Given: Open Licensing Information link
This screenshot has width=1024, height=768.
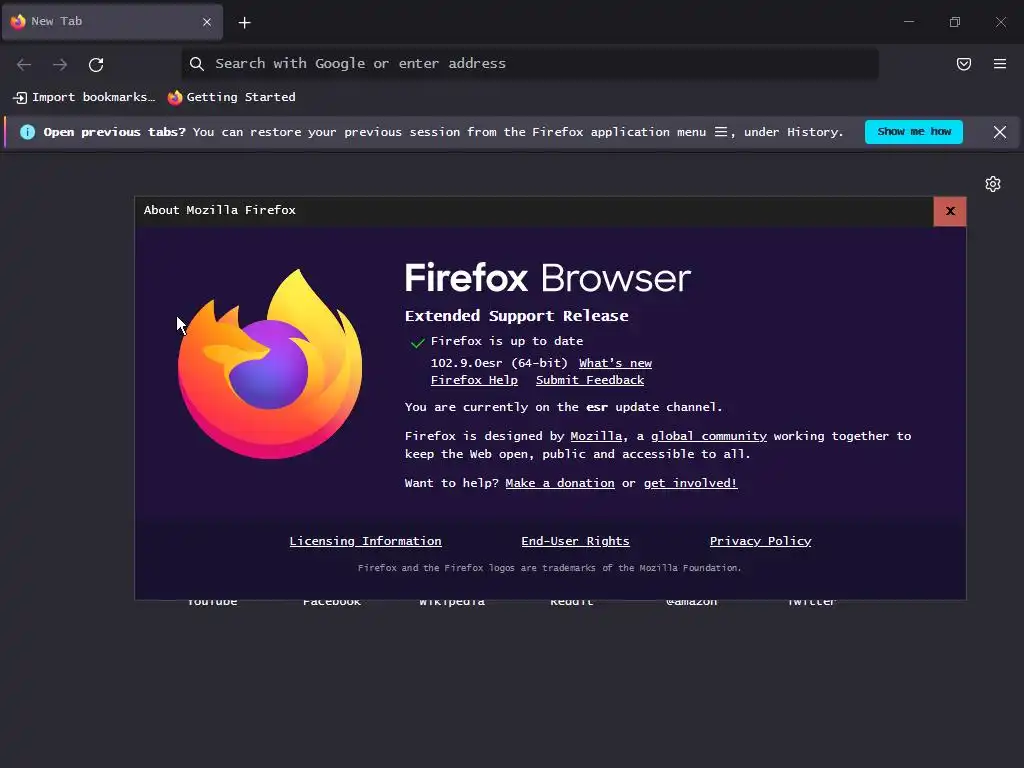Looking at the screenshot, I should 365,541.
